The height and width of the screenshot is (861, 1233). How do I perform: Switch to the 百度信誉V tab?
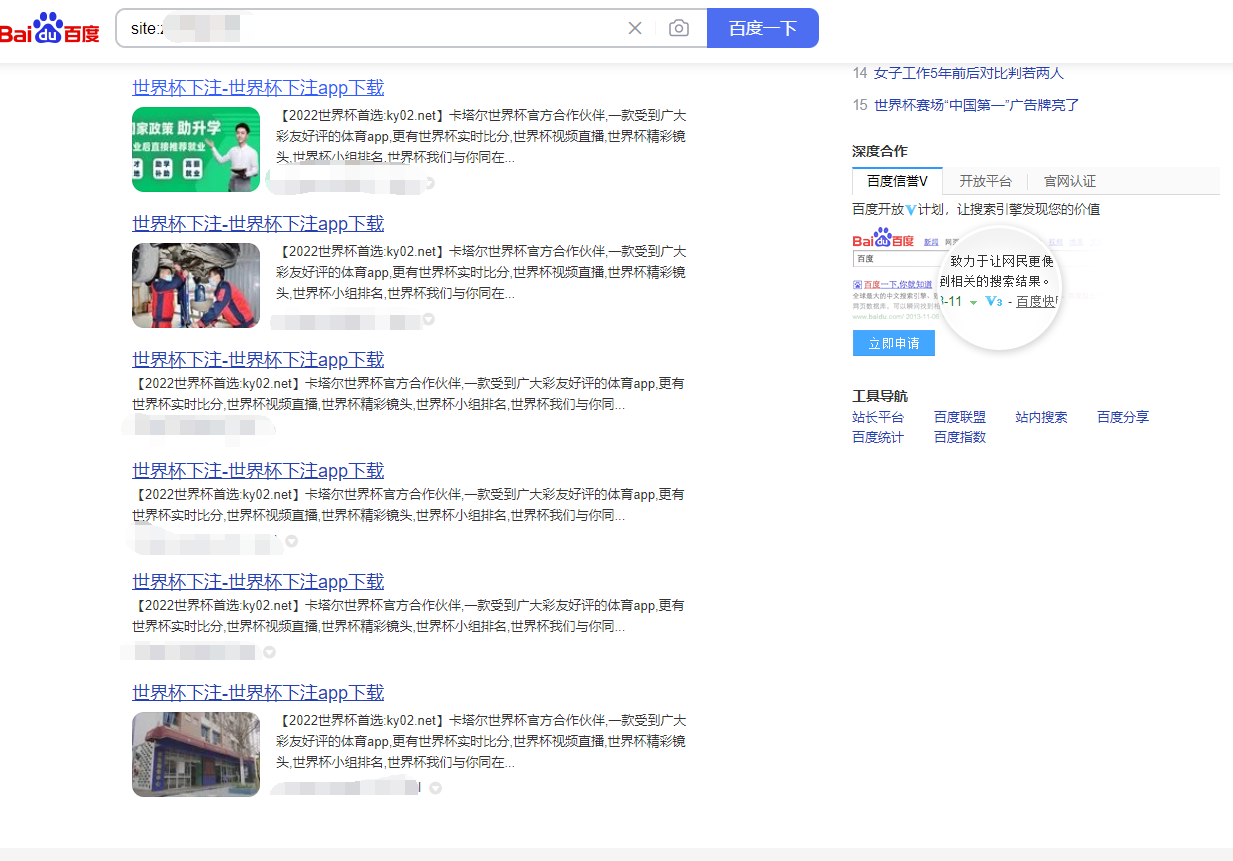tap(897, 181)
